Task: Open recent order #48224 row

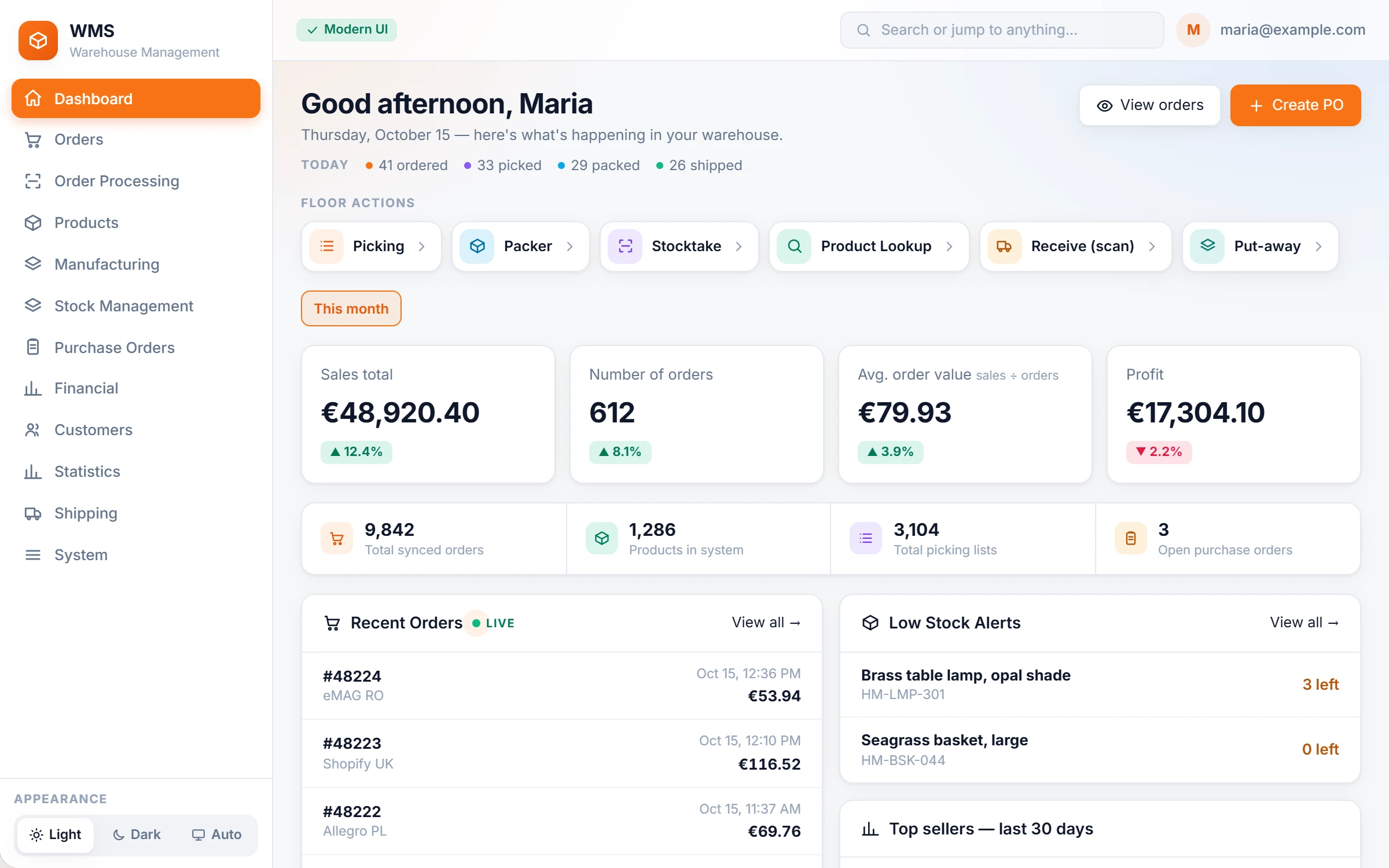Action: coord(561,686)
